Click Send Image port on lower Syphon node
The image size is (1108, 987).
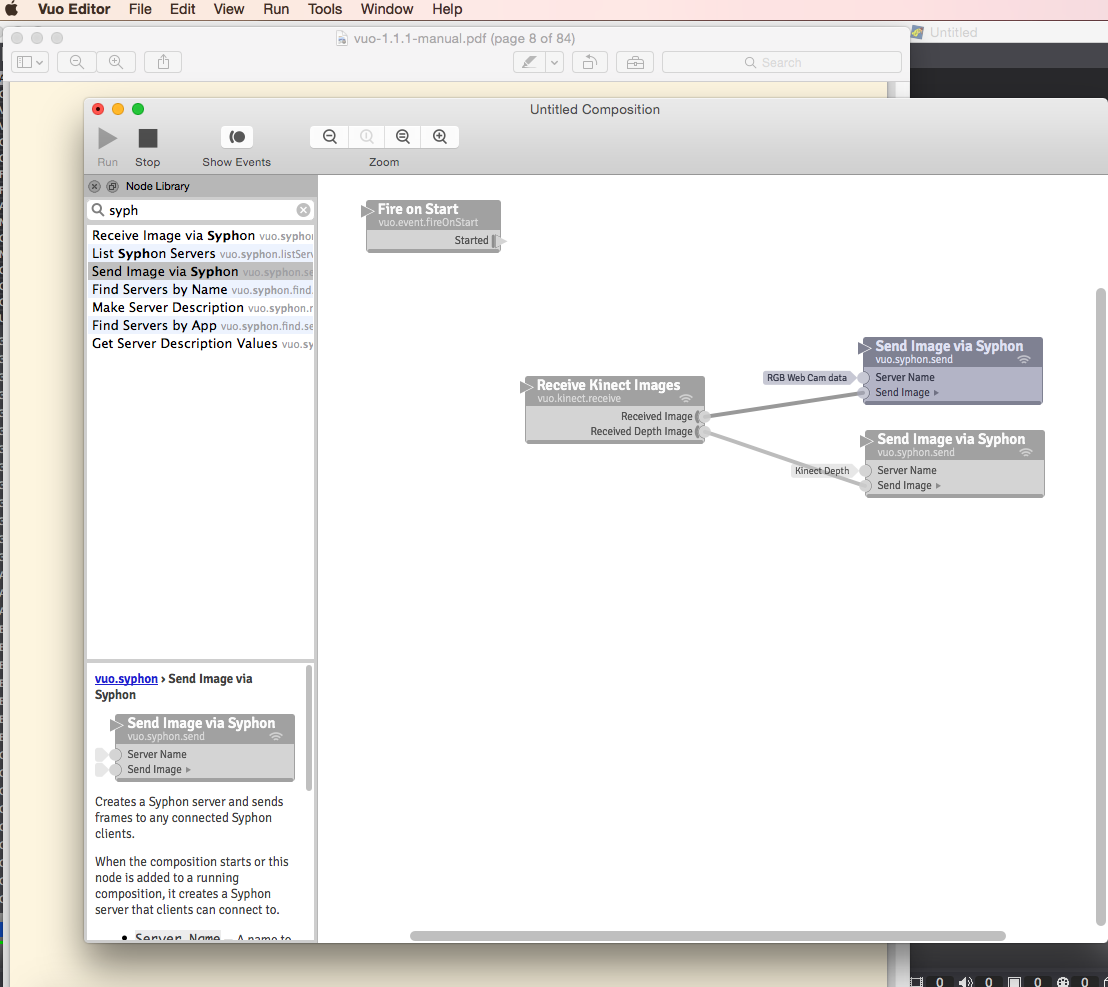click(866, 485)
